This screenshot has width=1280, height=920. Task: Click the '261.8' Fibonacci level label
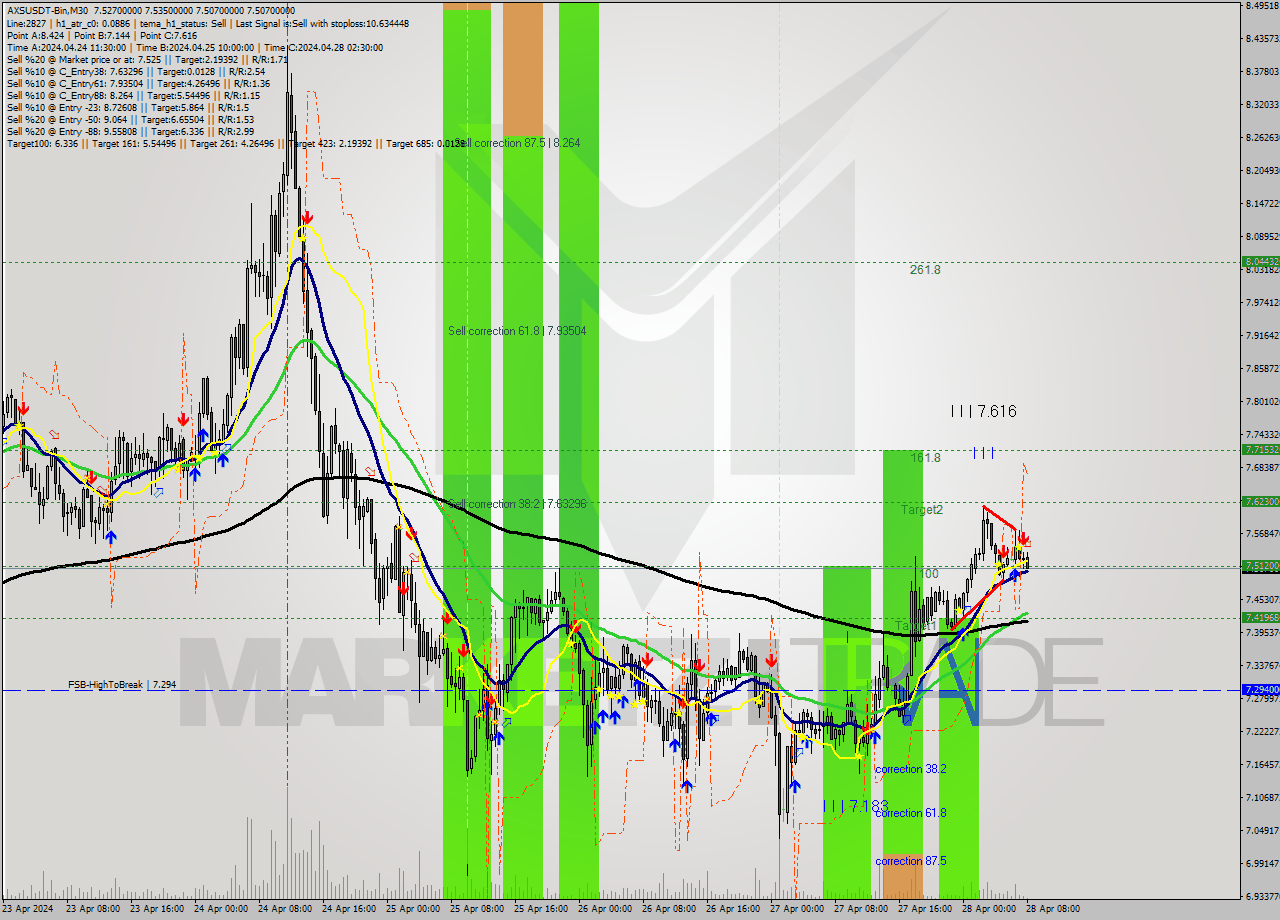click(x=925, y=270)
